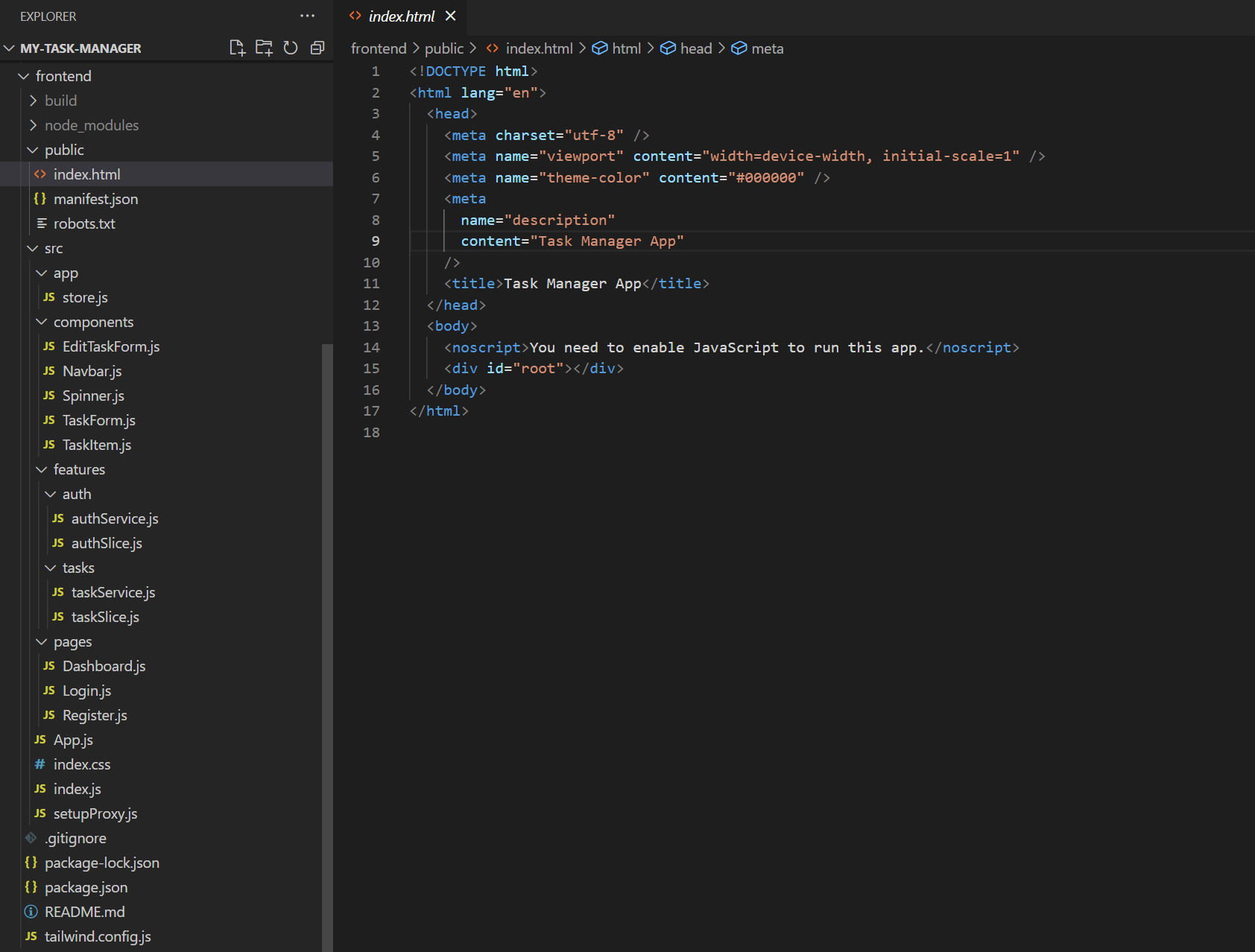
Task: Click frontend in the breadcrumb path
Action: [x=379, y=48]
